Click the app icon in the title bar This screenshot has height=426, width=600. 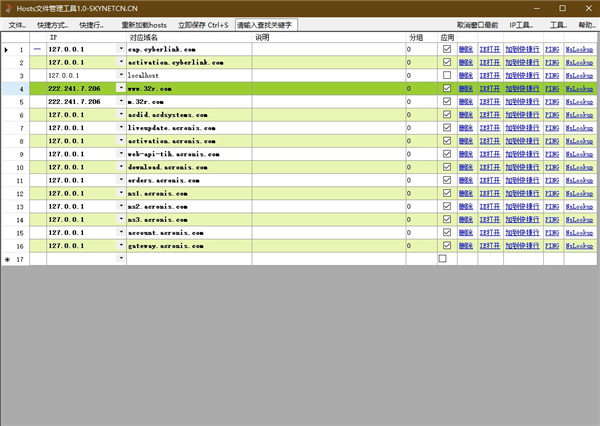tap(8, 7)
